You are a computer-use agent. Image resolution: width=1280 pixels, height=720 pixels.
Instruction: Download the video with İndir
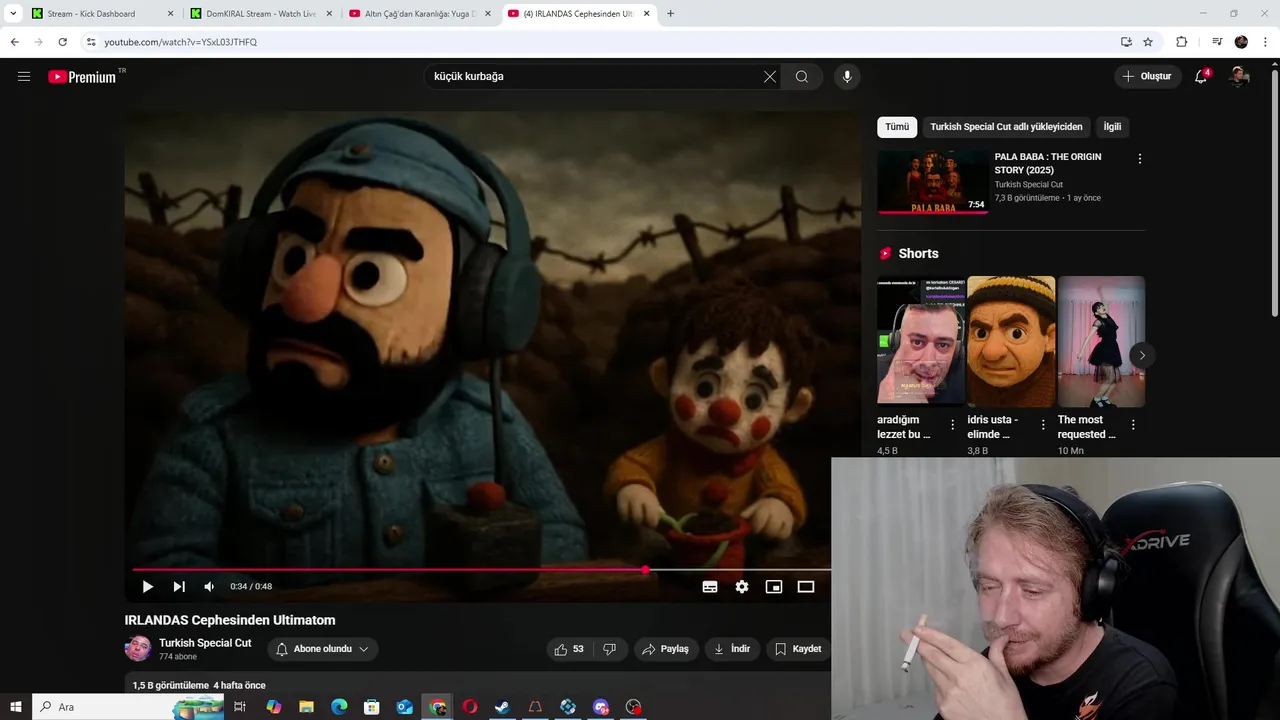coord(731,649)
